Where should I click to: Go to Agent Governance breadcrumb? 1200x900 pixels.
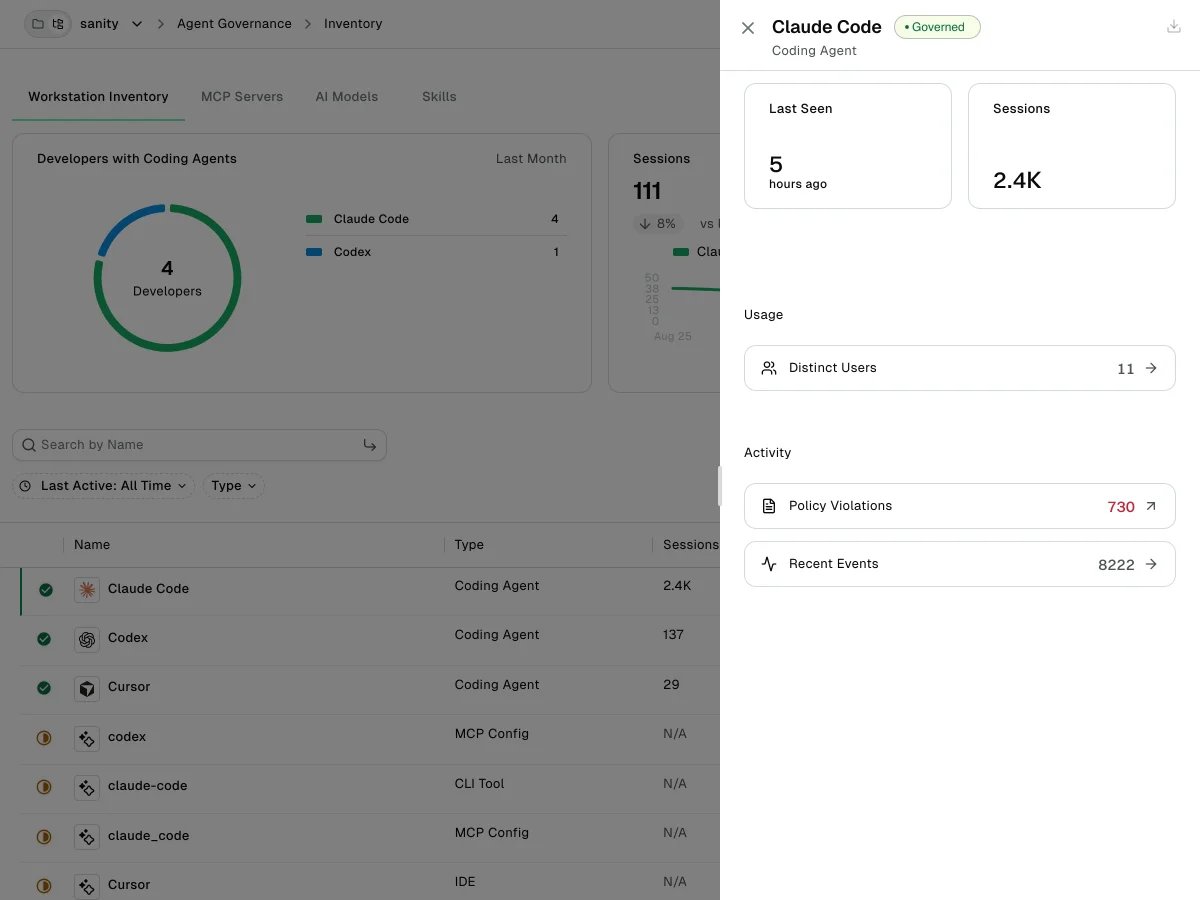point(234,23)
